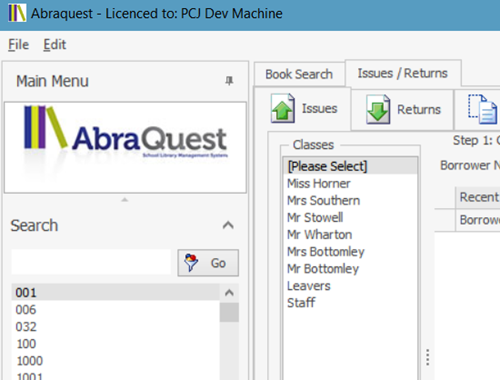Select 1001 in the search list

click(x=116, y=375)
